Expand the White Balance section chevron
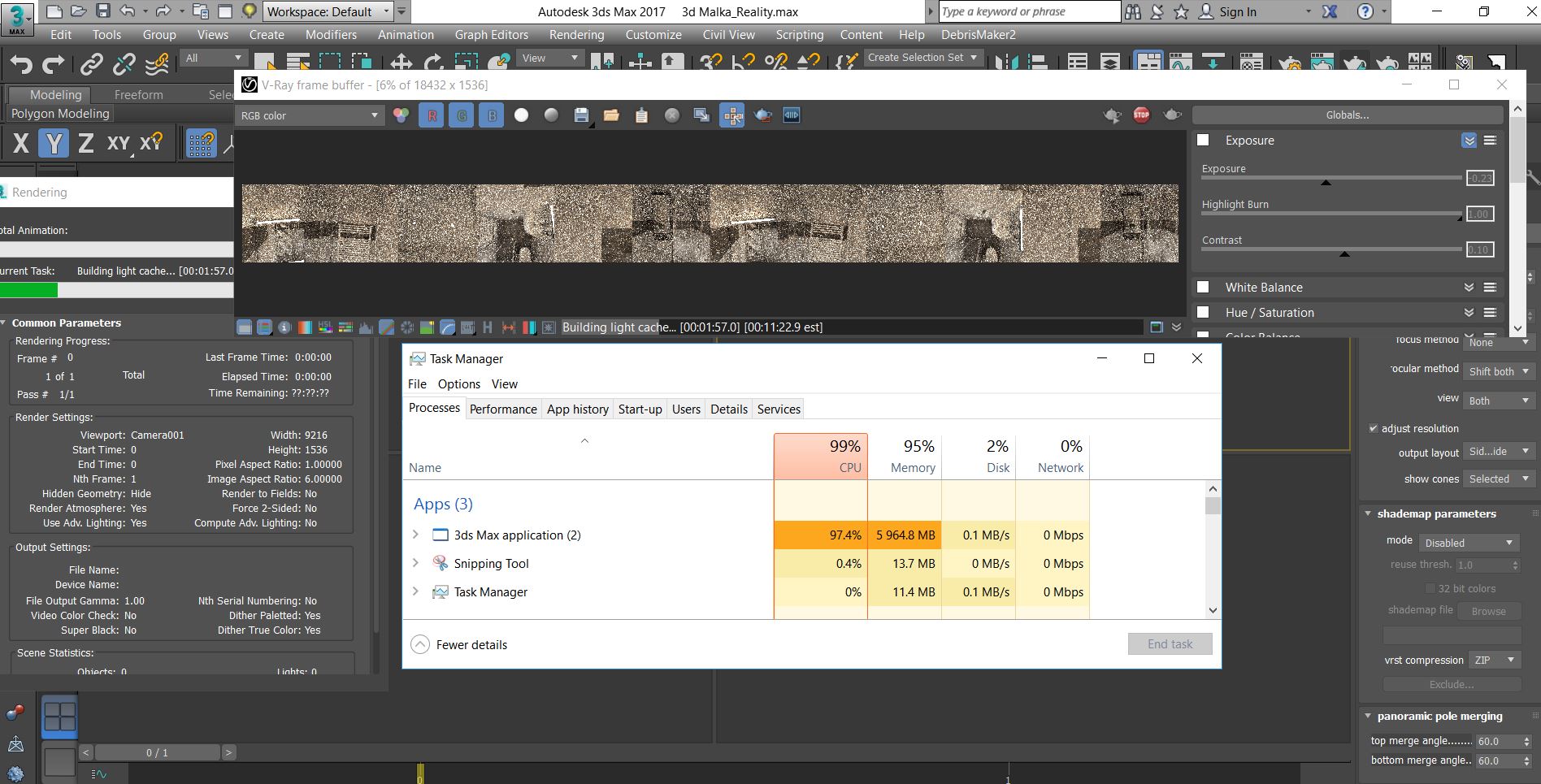This screenshot has height=784, width=1541. (x=1469, y=287)
